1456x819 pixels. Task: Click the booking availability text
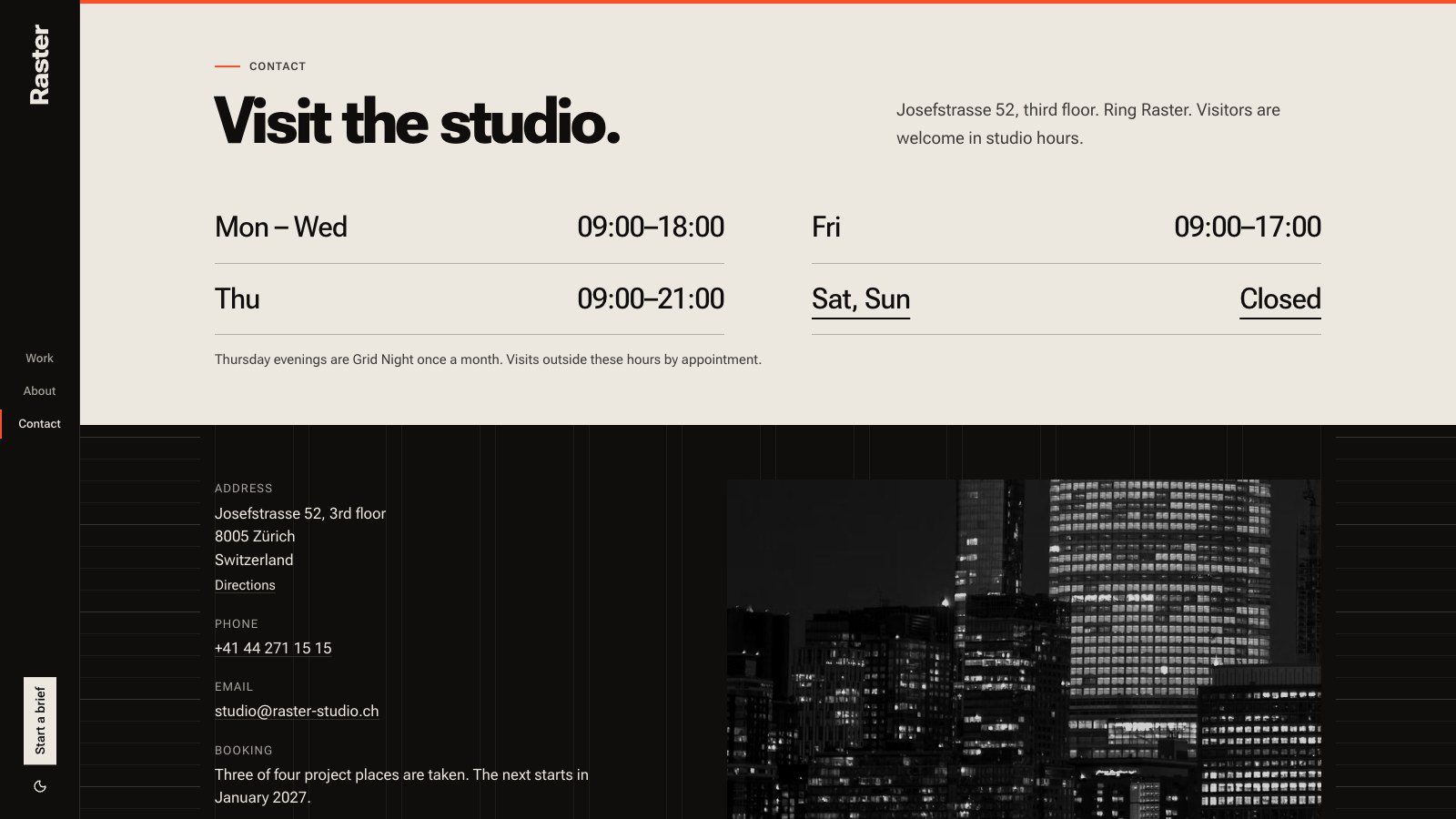click(401, 786)
